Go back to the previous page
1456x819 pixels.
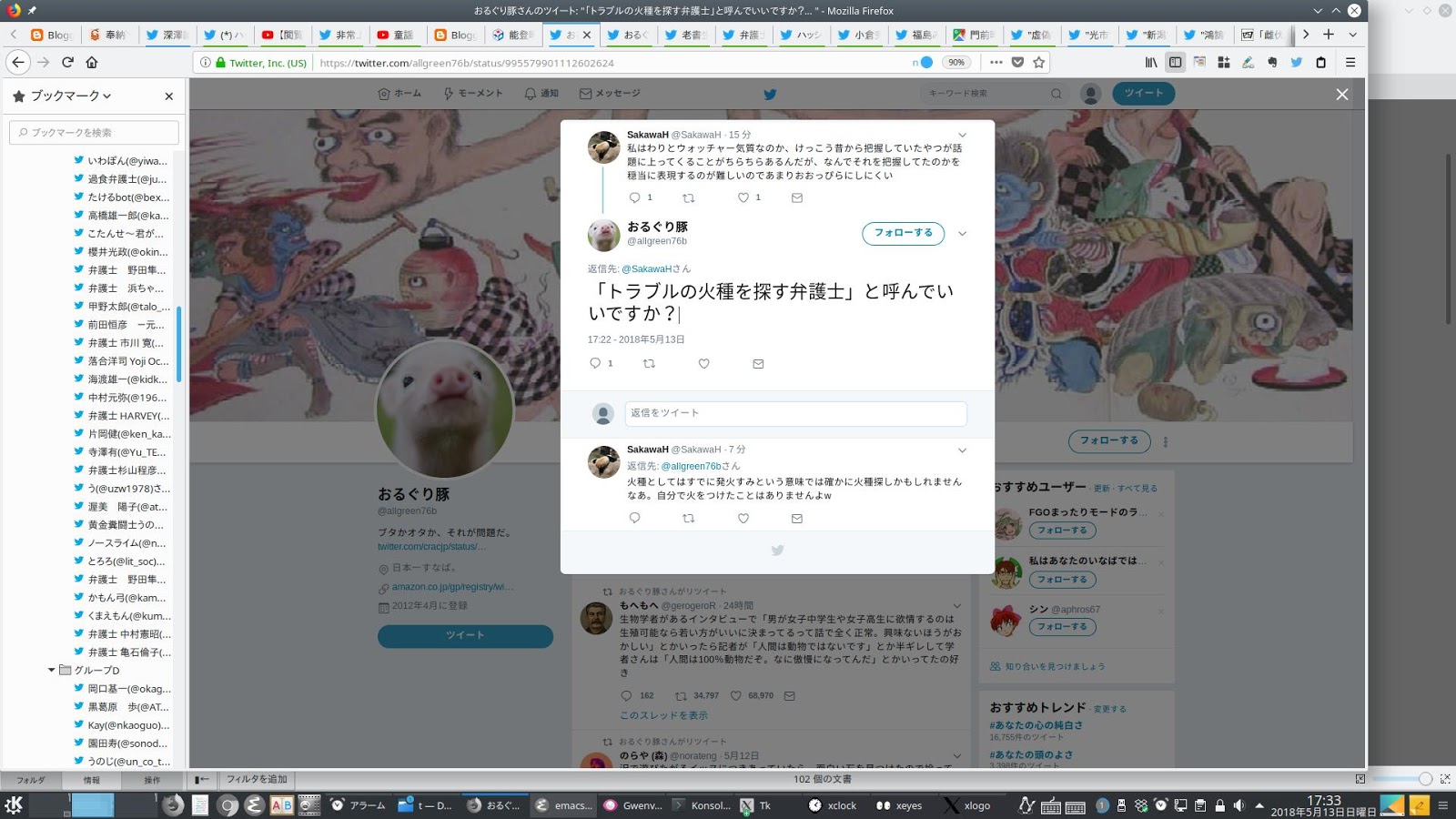click(18, 62)
